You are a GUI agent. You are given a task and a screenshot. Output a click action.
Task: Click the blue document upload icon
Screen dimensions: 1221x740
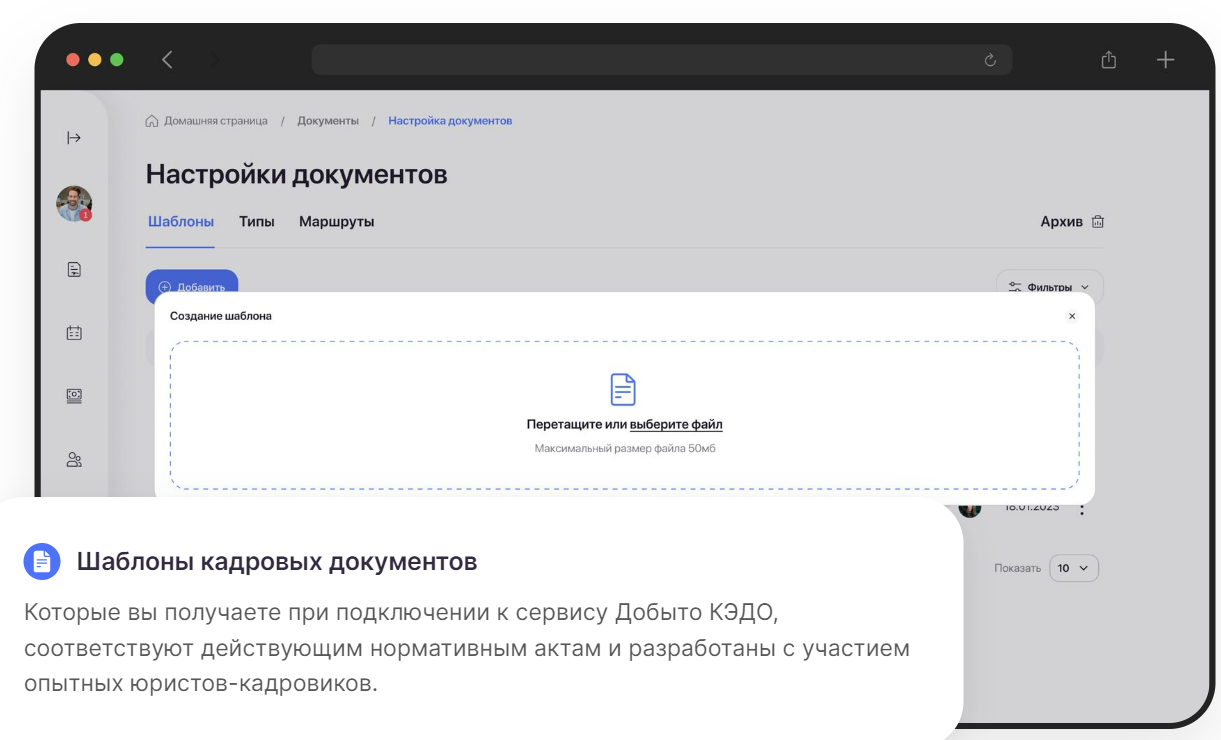[622, 389]
